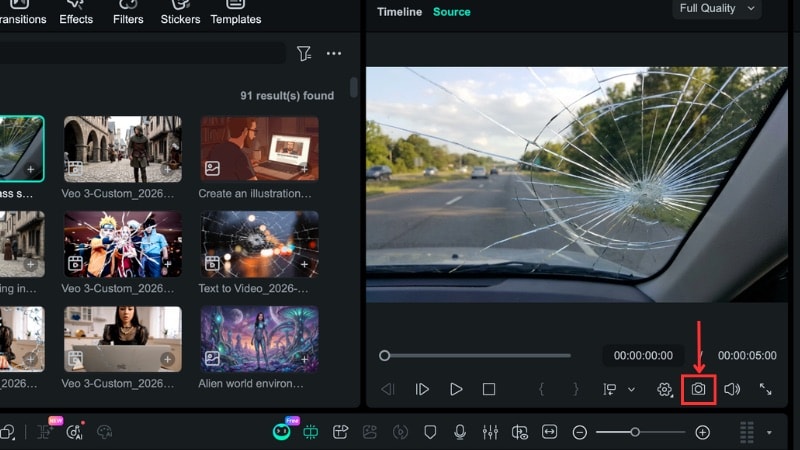Click the clip-with-eye timeline icon
The image size is (800, 450).
(x=520, y=433)
